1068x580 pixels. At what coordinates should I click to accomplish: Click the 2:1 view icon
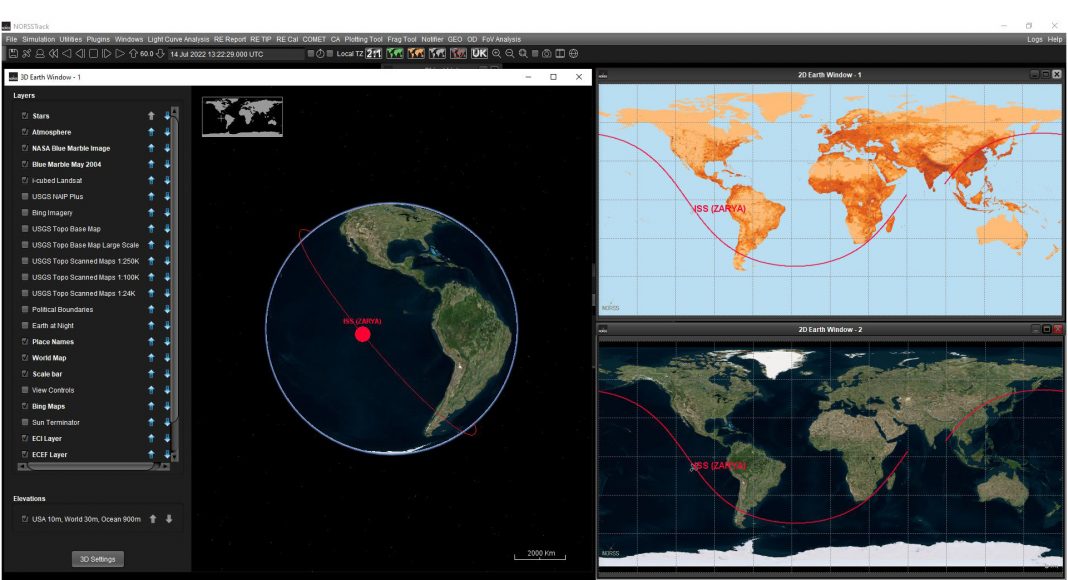pos(374,53)
